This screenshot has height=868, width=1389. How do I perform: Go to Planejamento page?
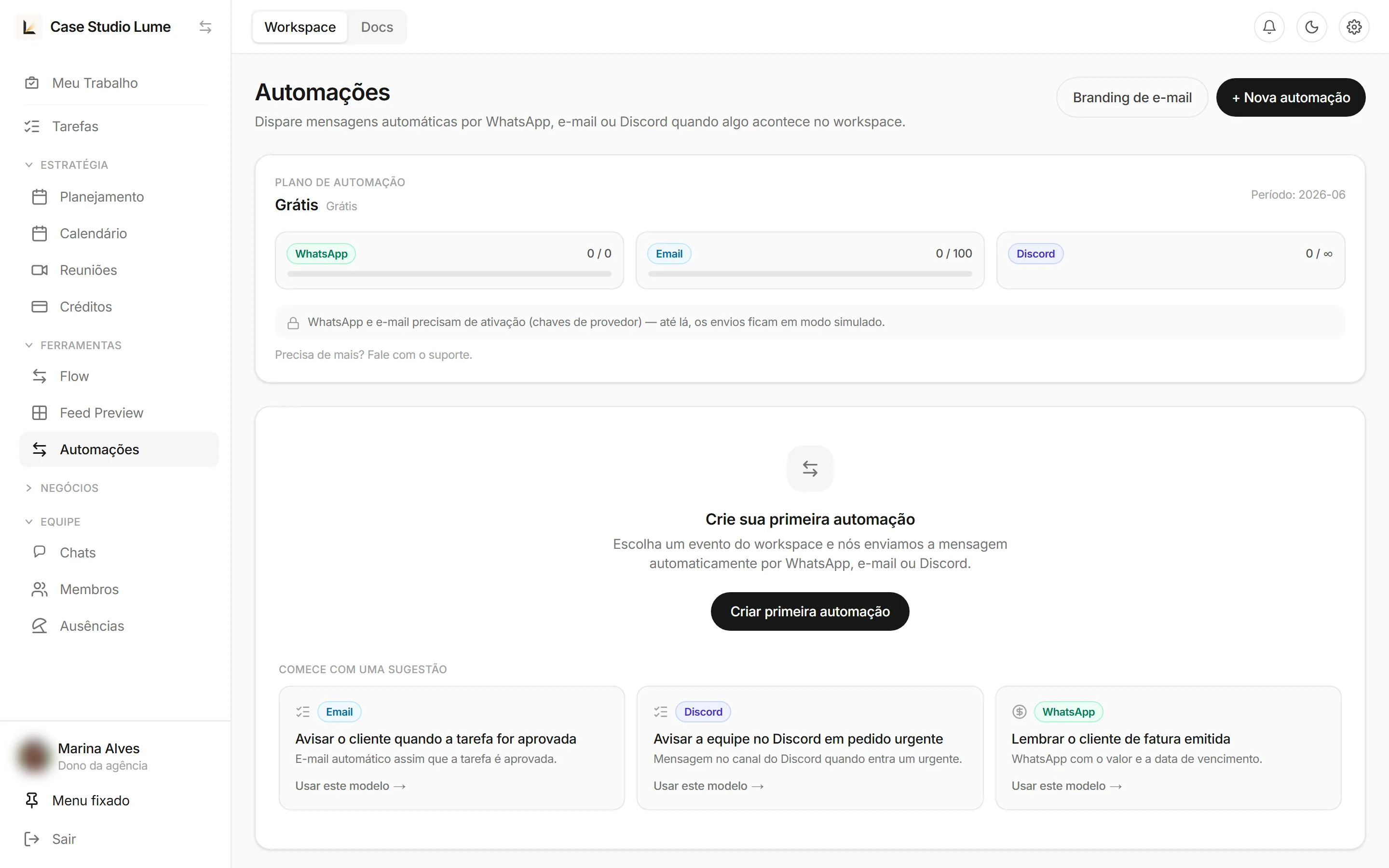[119, 197]
